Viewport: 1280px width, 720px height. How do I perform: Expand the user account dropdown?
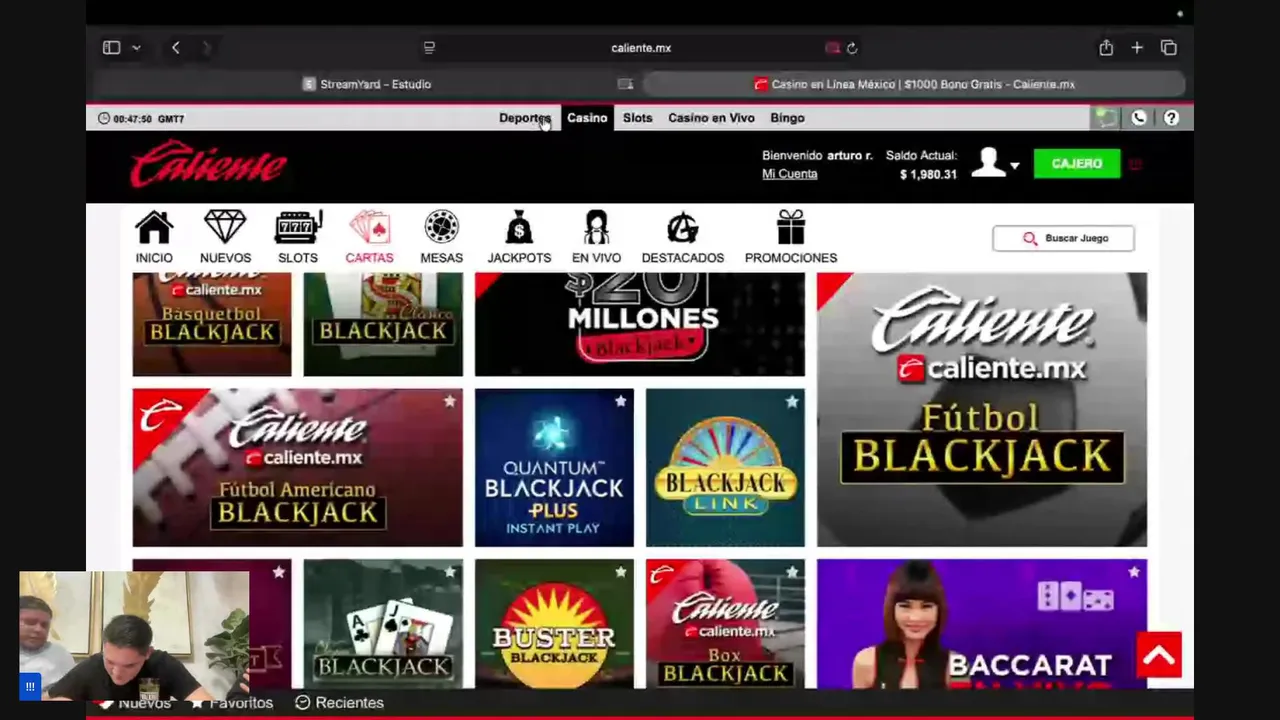1015,166
